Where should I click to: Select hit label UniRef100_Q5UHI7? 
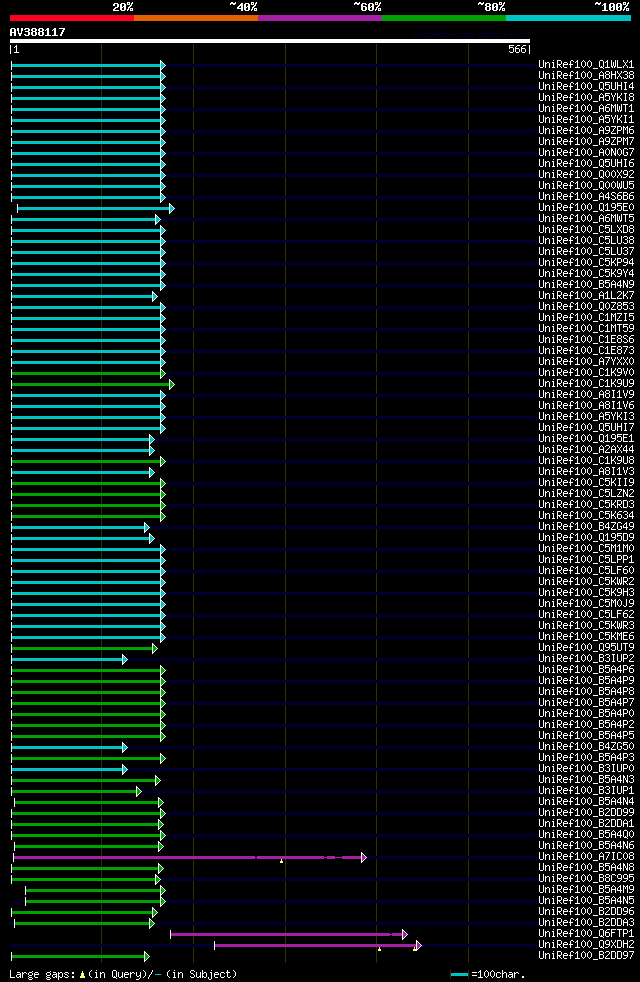586,427
